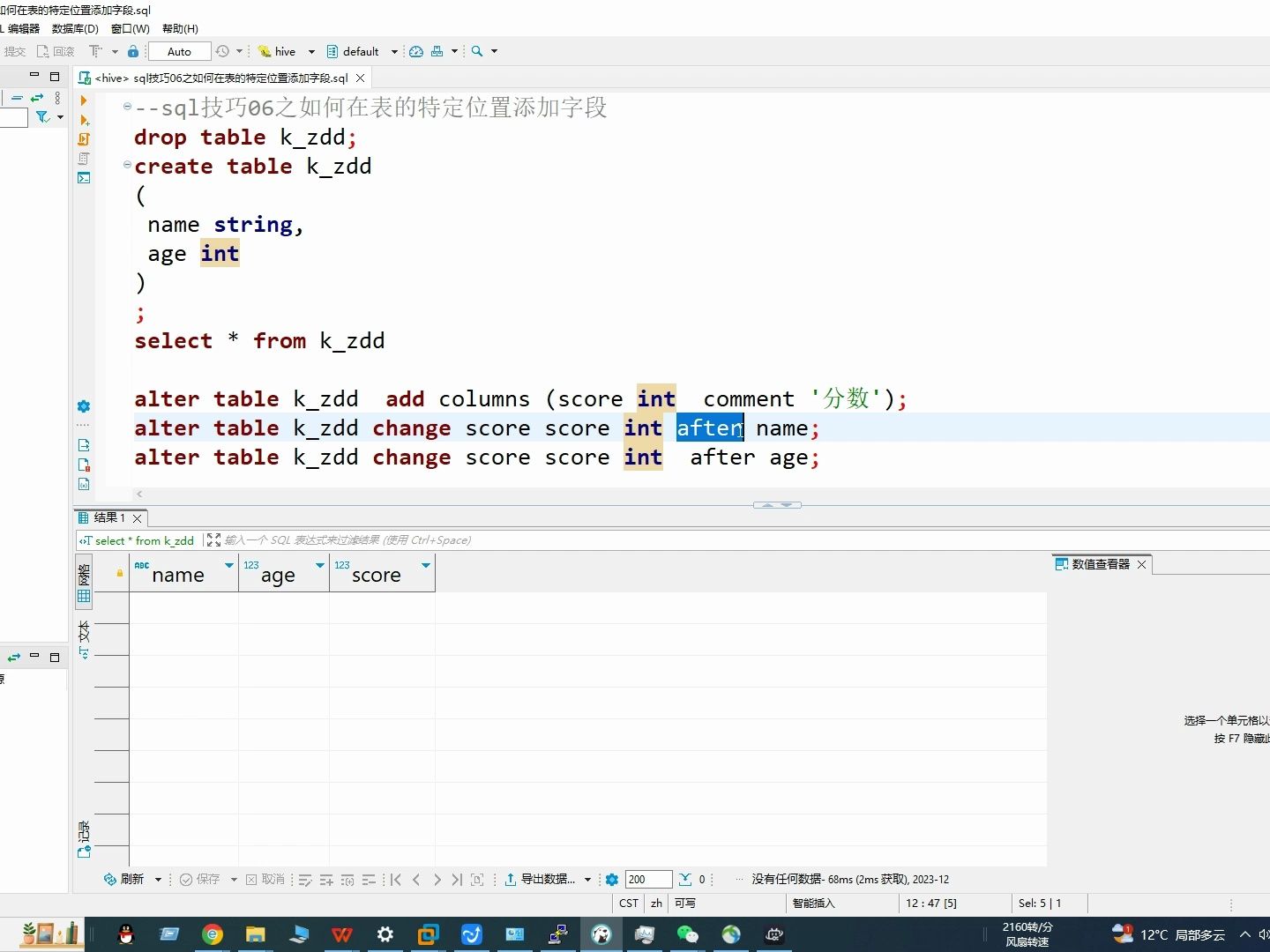
Task: Execute statement in new tab icon
Action: tap(84, 120)
